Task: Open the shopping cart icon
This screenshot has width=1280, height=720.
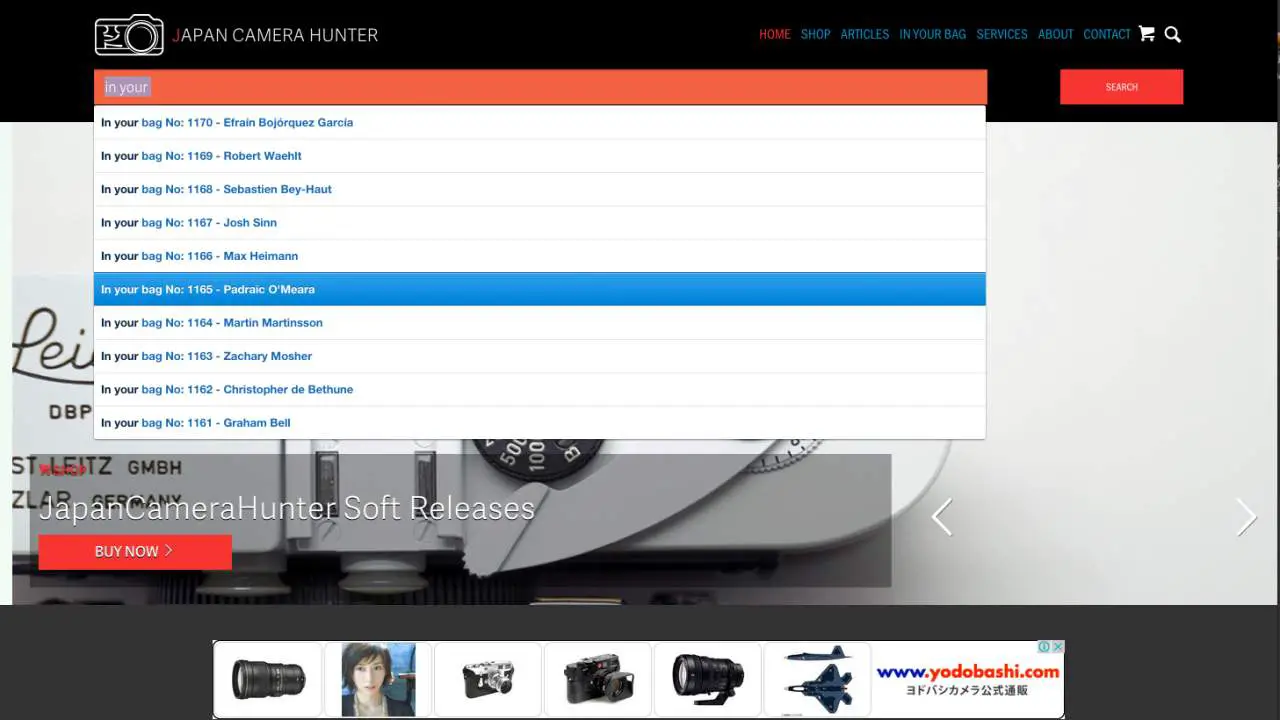Action: 1147,34
